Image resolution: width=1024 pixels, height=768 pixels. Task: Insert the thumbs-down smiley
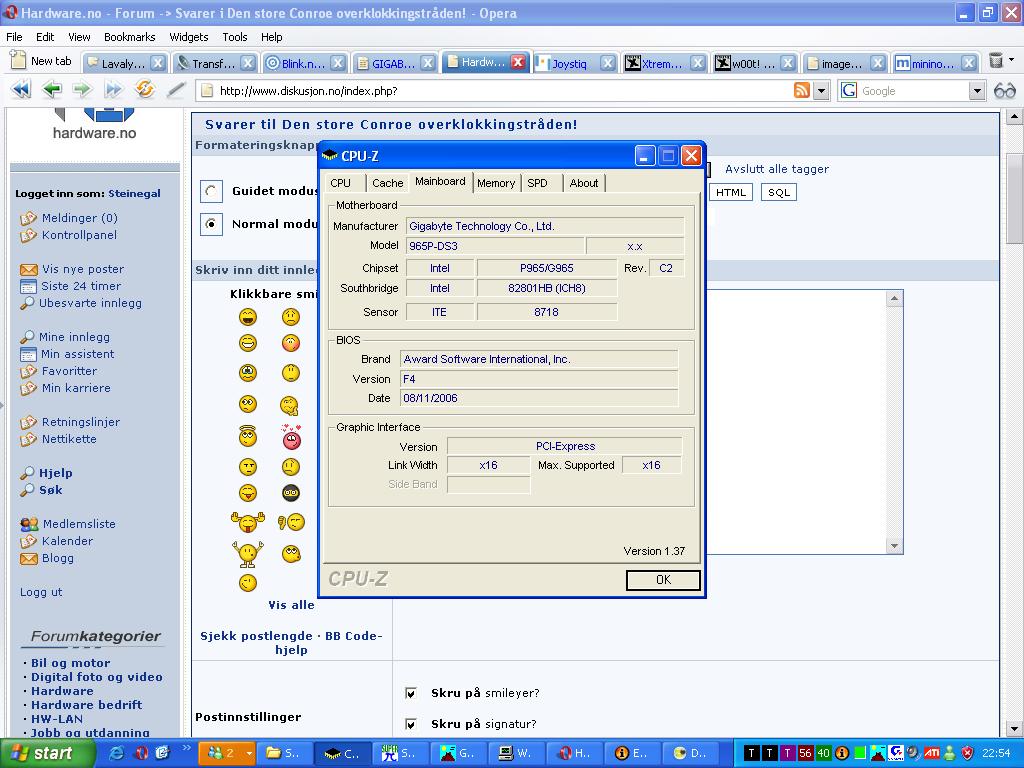pos(291,522)
